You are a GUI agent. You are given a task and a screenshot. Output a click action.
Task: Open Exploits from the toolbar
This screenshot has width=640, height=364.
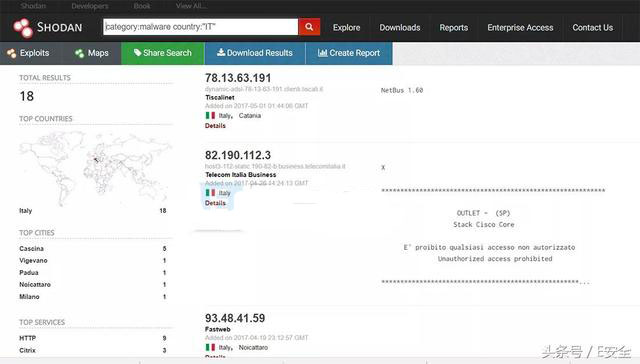tap(28, 53)
